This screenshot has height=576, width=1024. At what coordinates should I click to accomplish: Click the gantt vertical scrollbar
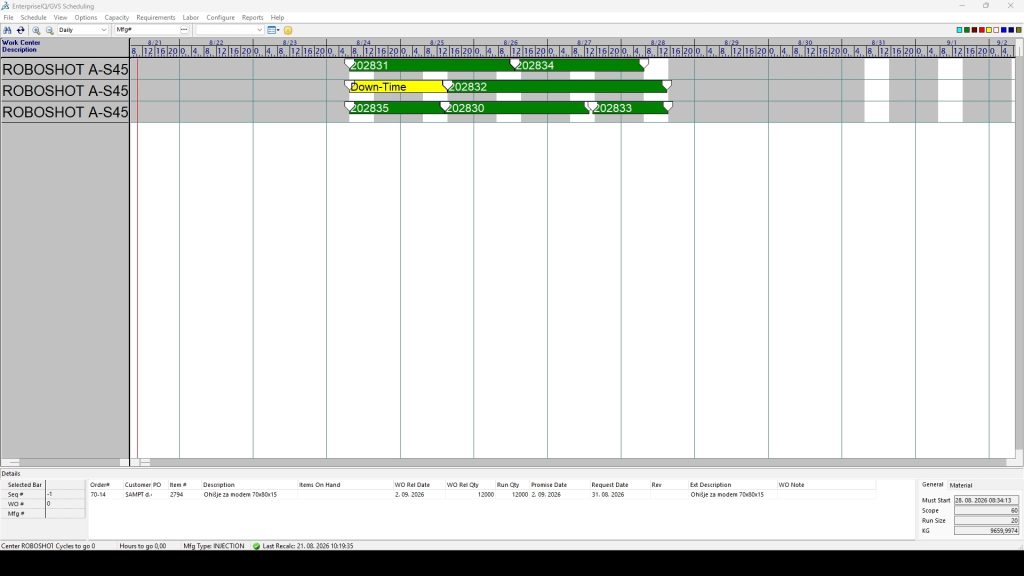tap(1019, 248)
